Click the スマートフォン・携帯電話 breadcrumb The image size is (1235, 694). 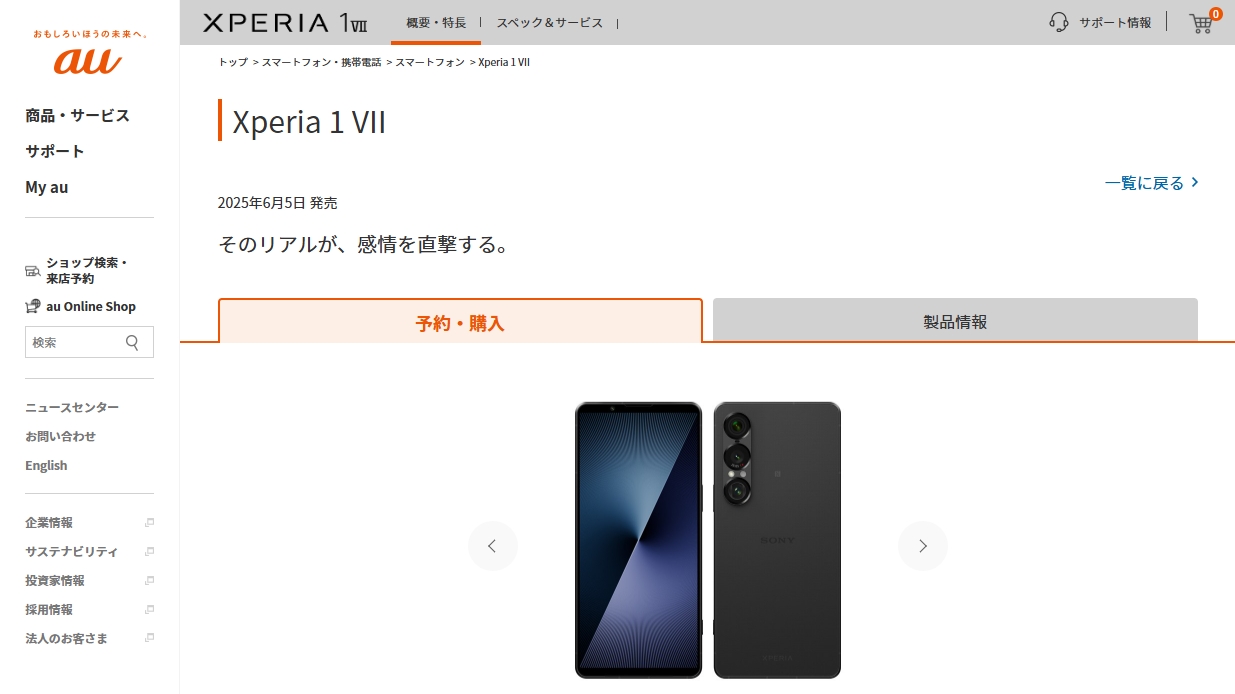tap(322, 62)
